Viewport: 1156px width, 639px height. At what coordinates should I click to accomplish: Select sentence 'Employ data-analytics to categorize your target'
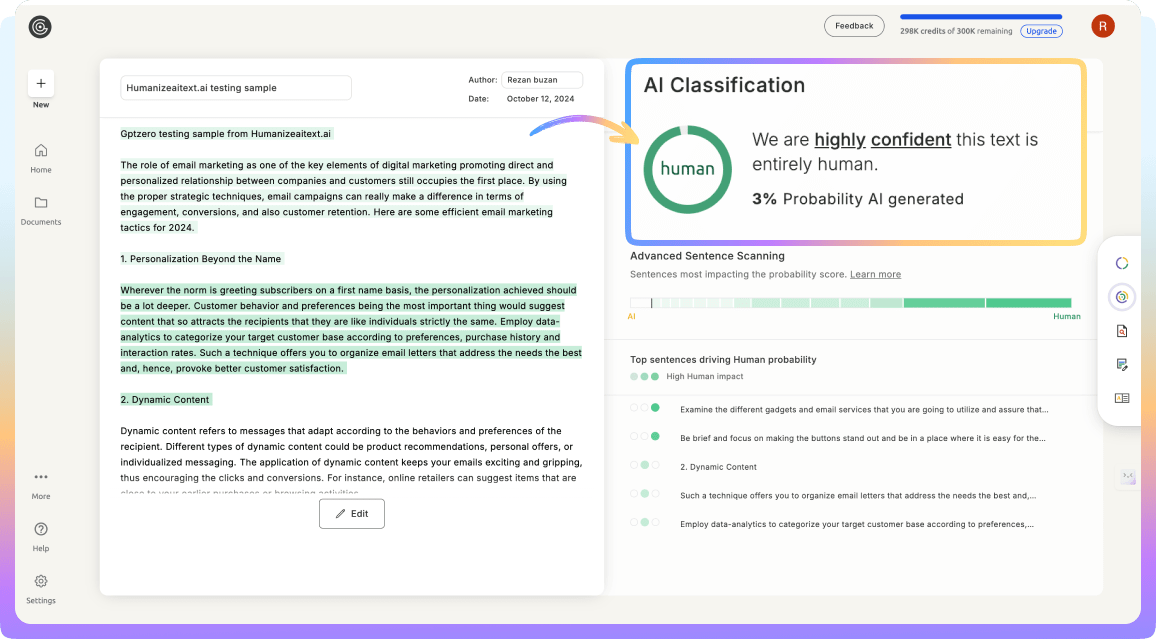(x=856, y=524)
